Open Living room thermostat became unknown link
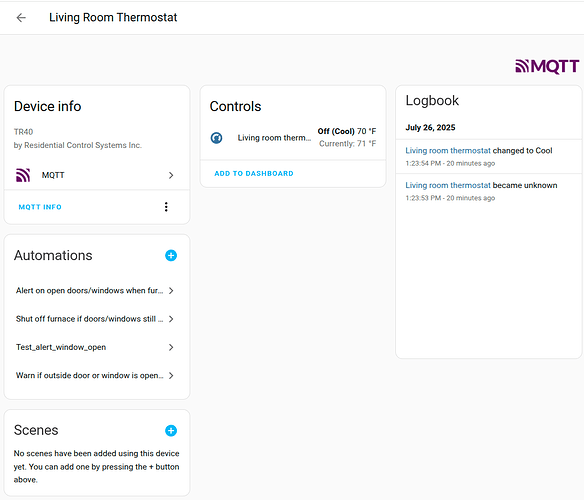 (x=448, y=185)
